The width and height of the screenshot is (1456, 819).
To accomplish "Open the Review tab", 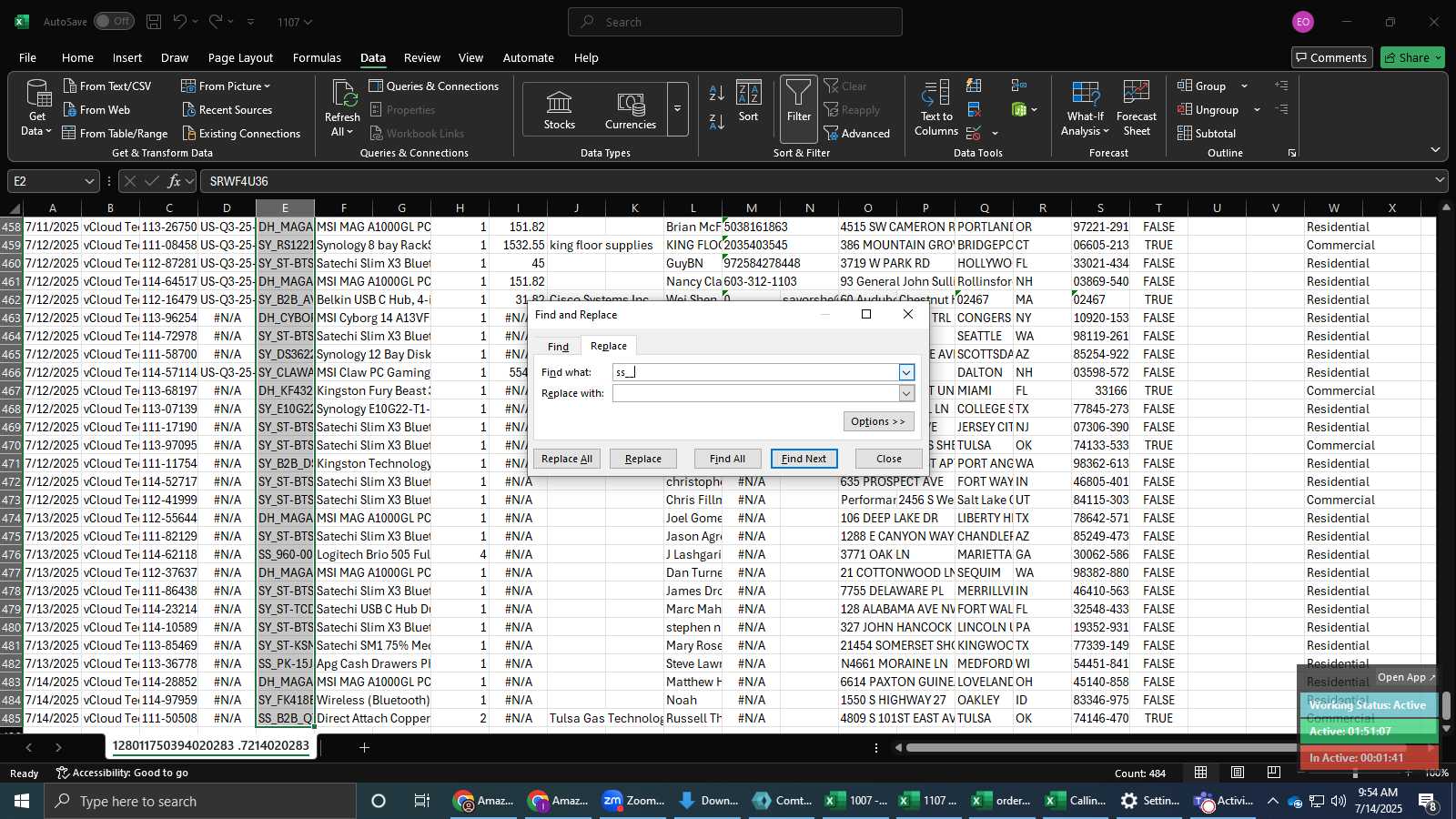I will 422,57.
